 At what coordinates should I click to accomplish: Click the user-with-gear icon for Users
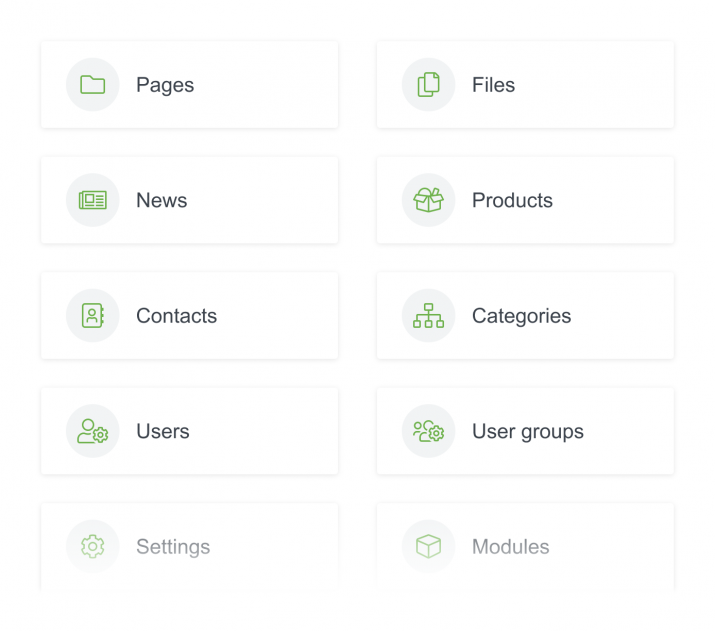tap(93, 431)
